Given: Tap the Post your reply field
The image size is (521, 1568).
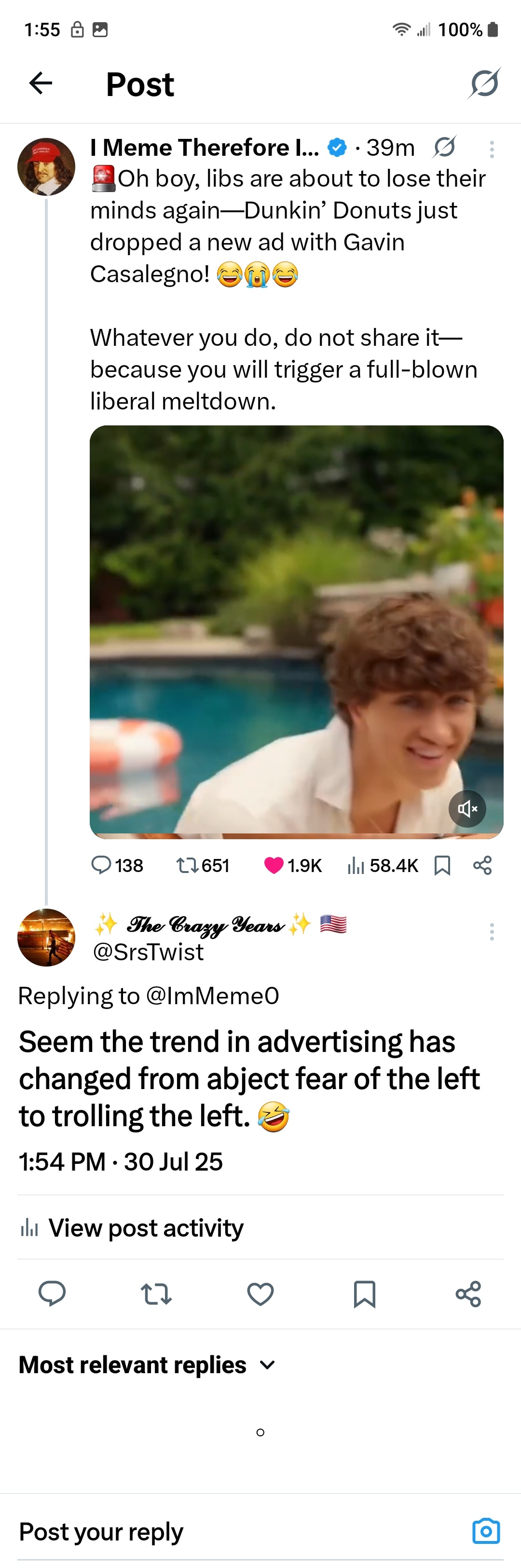Looking at the screenshot, I should 237,1531.
